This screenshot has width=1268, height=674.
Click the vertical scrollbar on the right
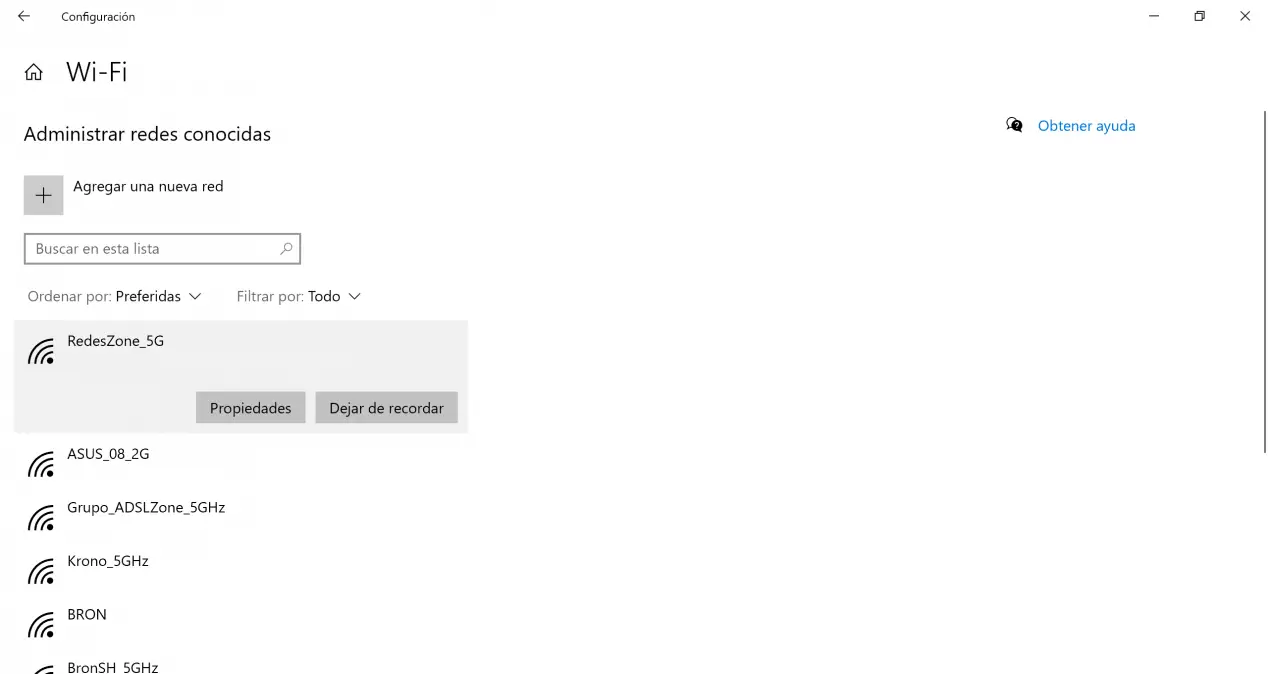1264,282
